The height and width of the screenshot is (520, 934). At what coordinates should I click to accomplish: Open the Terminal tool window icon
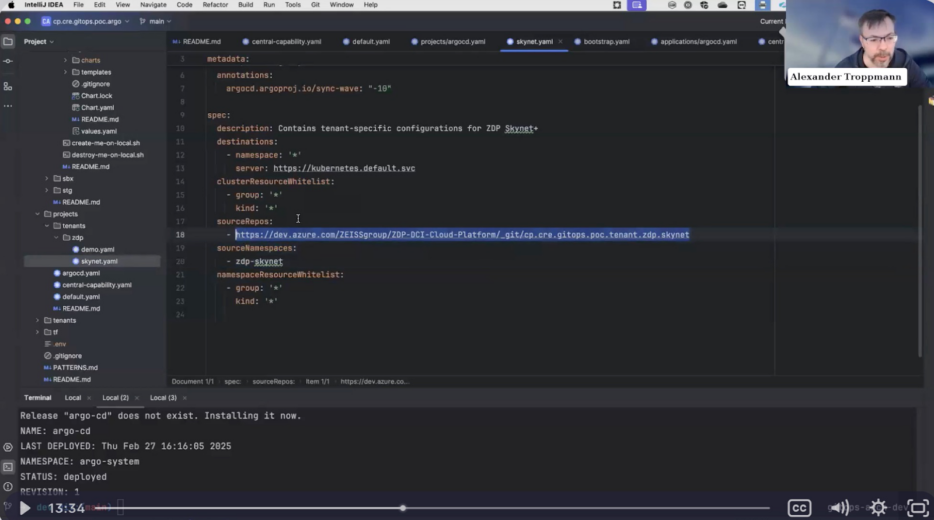coord(8,467)
